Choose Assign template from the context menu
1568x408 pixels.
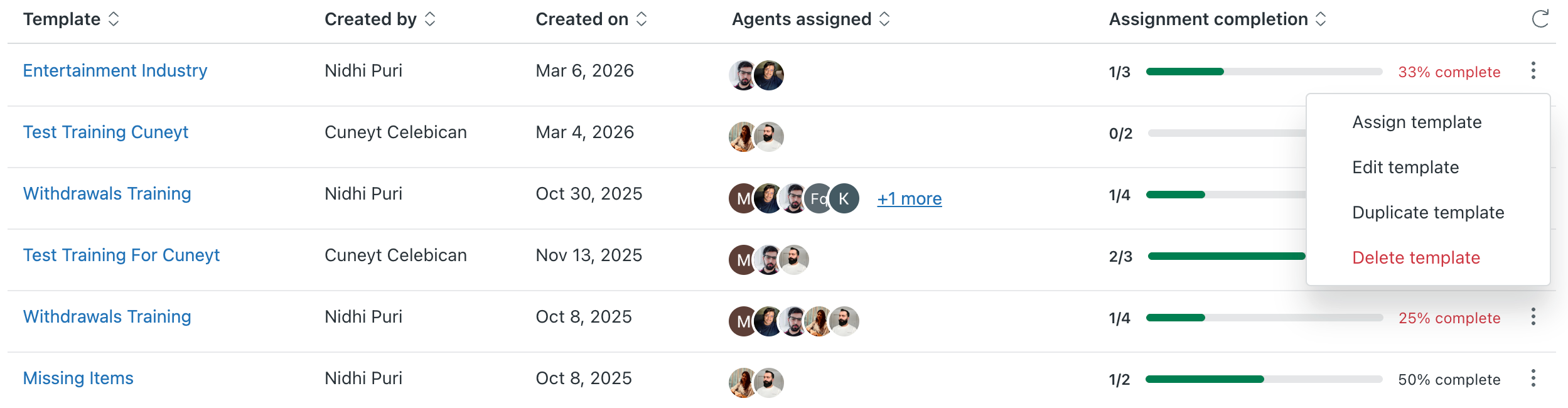click(x=1417, y=122)
